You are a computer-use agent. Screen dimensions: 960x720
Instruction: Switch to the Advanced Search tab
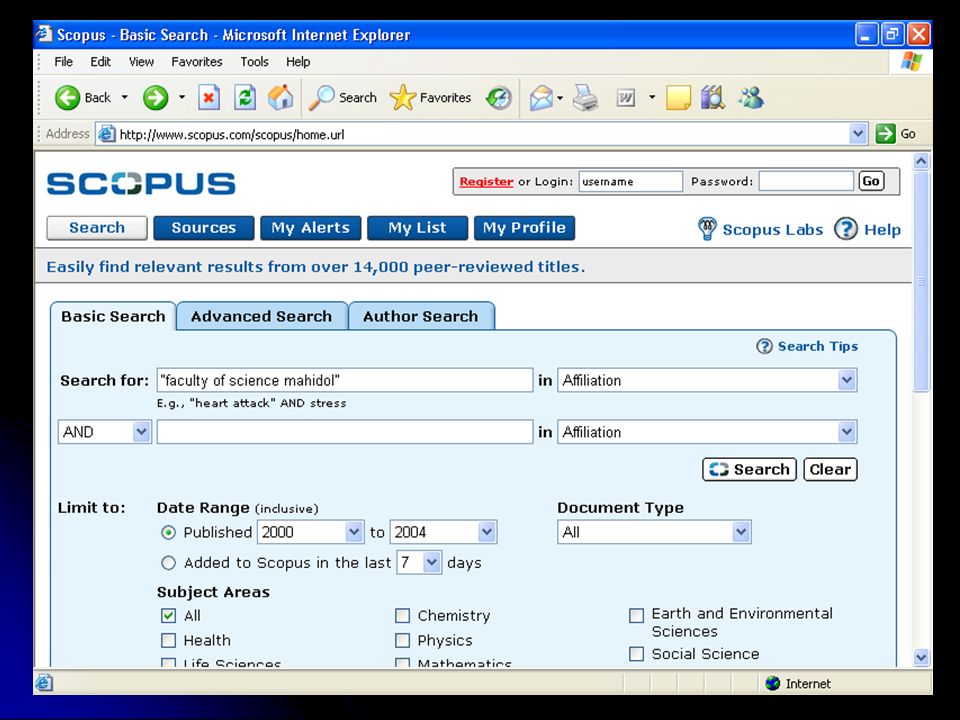pos(261,316)
